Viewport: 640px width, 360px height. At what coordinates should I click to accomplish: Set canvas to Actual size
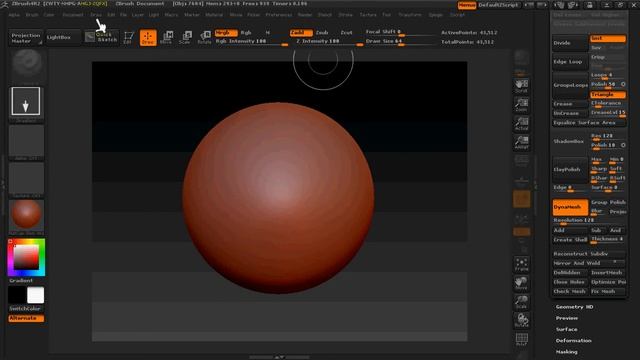pos(521,124)
